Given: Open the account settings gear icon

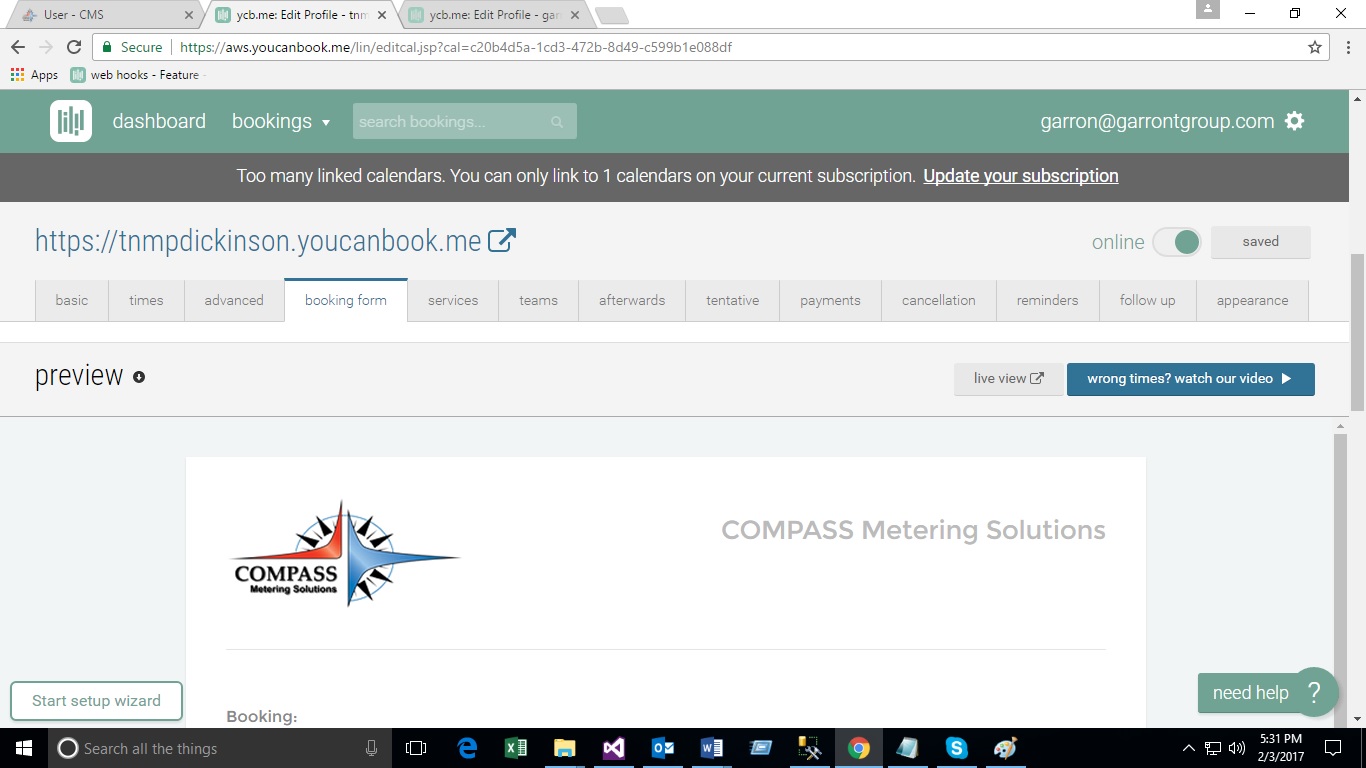Looking at the screenshot, I should tap(1294, 121).
